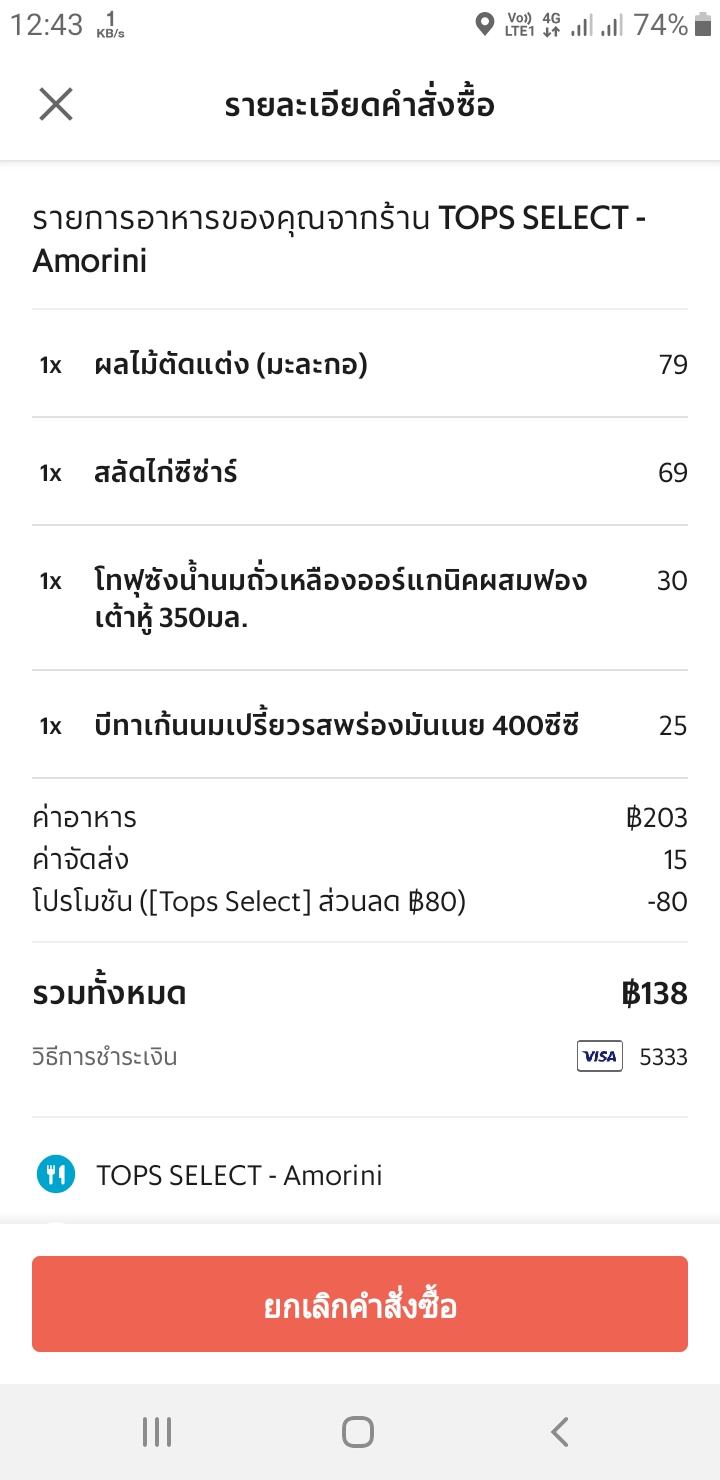Screen dimensions: 720x1480
Task: Open Android recent apps button
Action: pyautogui.click(x=157, y=1432)
